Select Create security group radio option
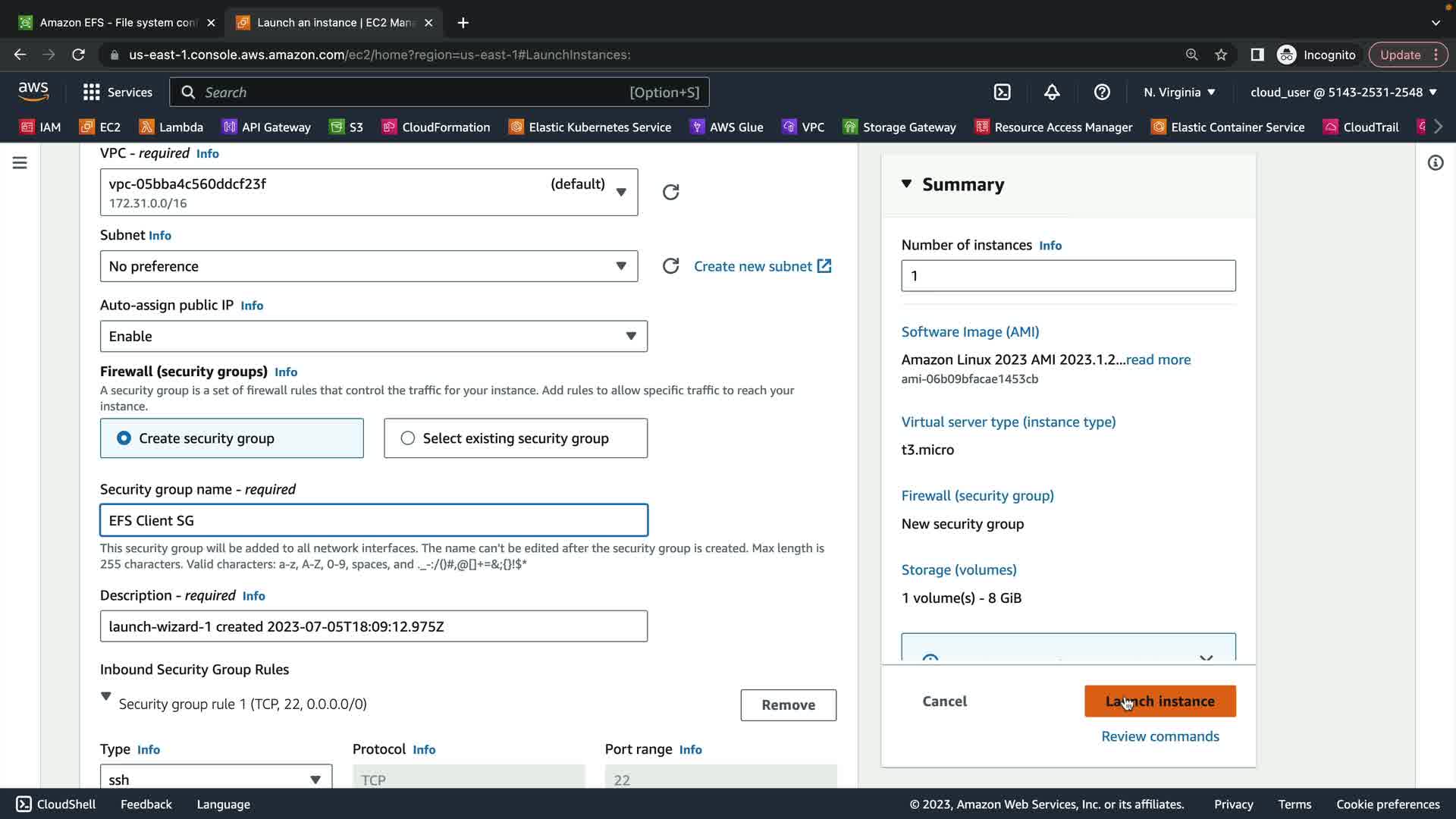The image size is (1456, 819). [124, 438]
